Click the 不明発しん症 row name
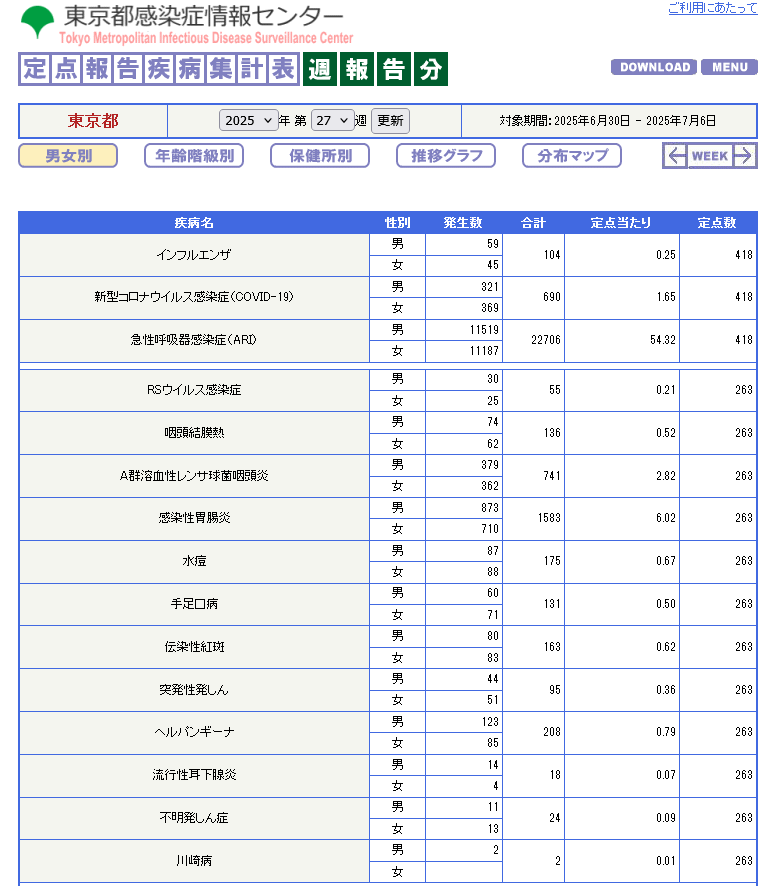This screenshot has width=779, height=886. tap(194, 818)
